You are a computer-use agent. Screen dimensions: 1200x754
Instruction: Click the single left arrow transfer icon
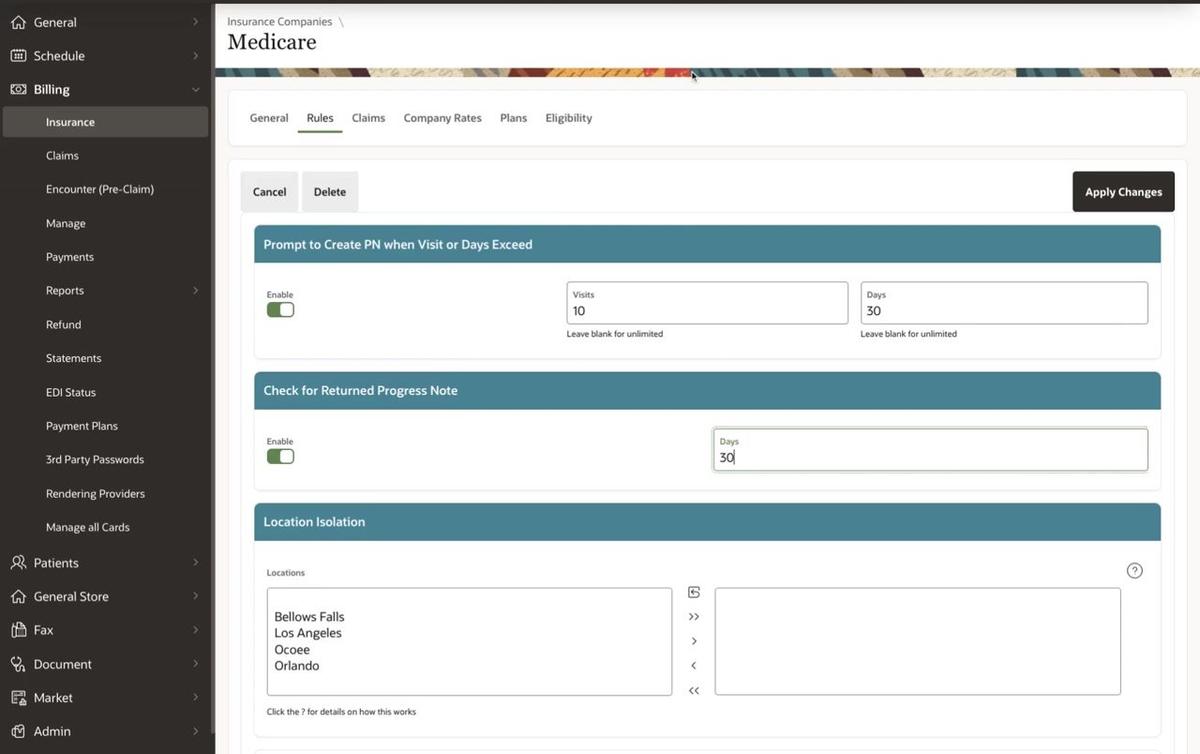(x=693, y=665)
